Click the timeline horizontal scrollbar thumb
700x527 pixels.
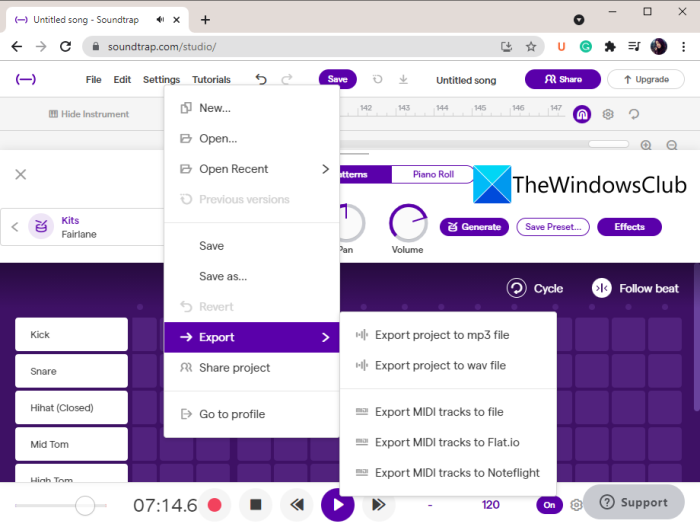[x=608, y=144]
